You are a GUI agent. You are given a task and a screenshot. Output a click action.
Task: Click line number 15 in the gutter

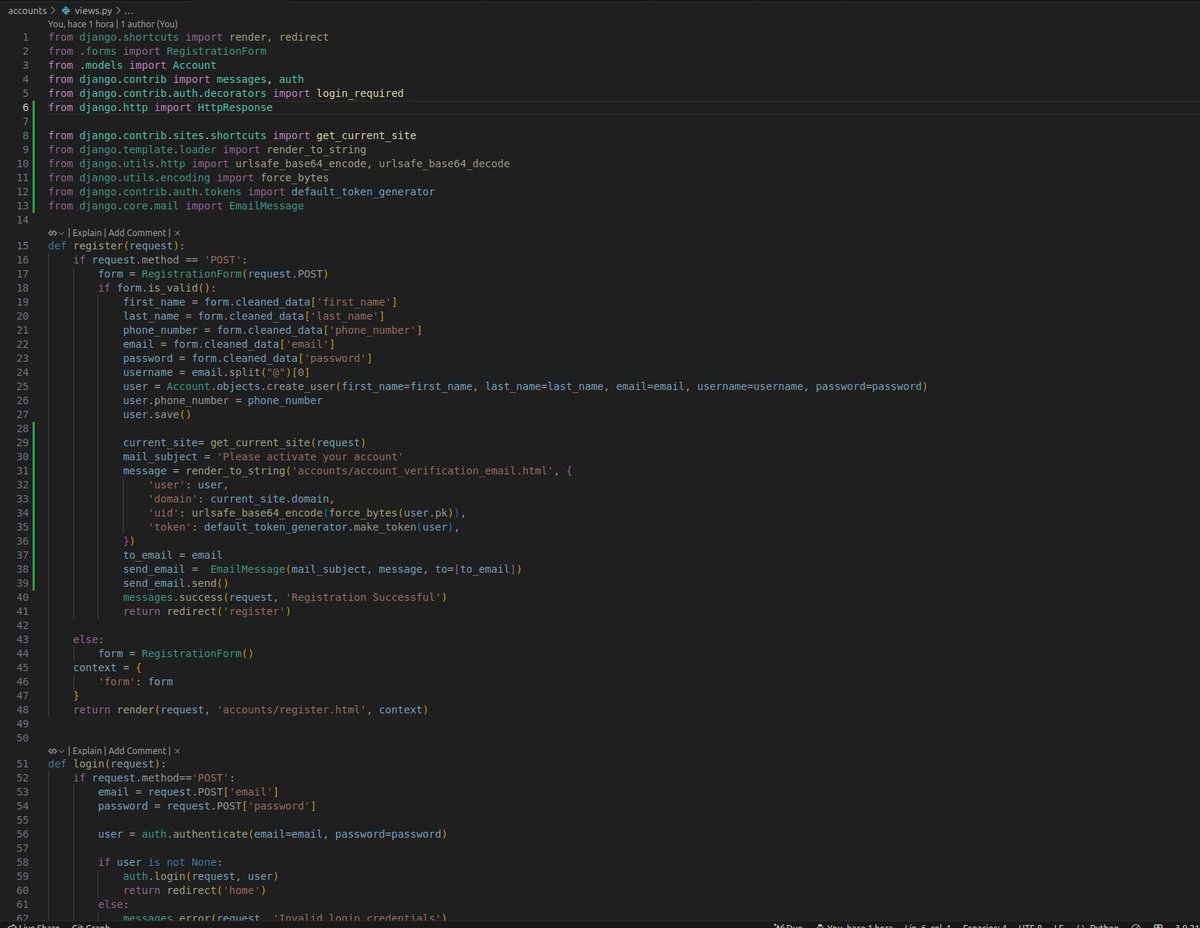click(23, 246)
